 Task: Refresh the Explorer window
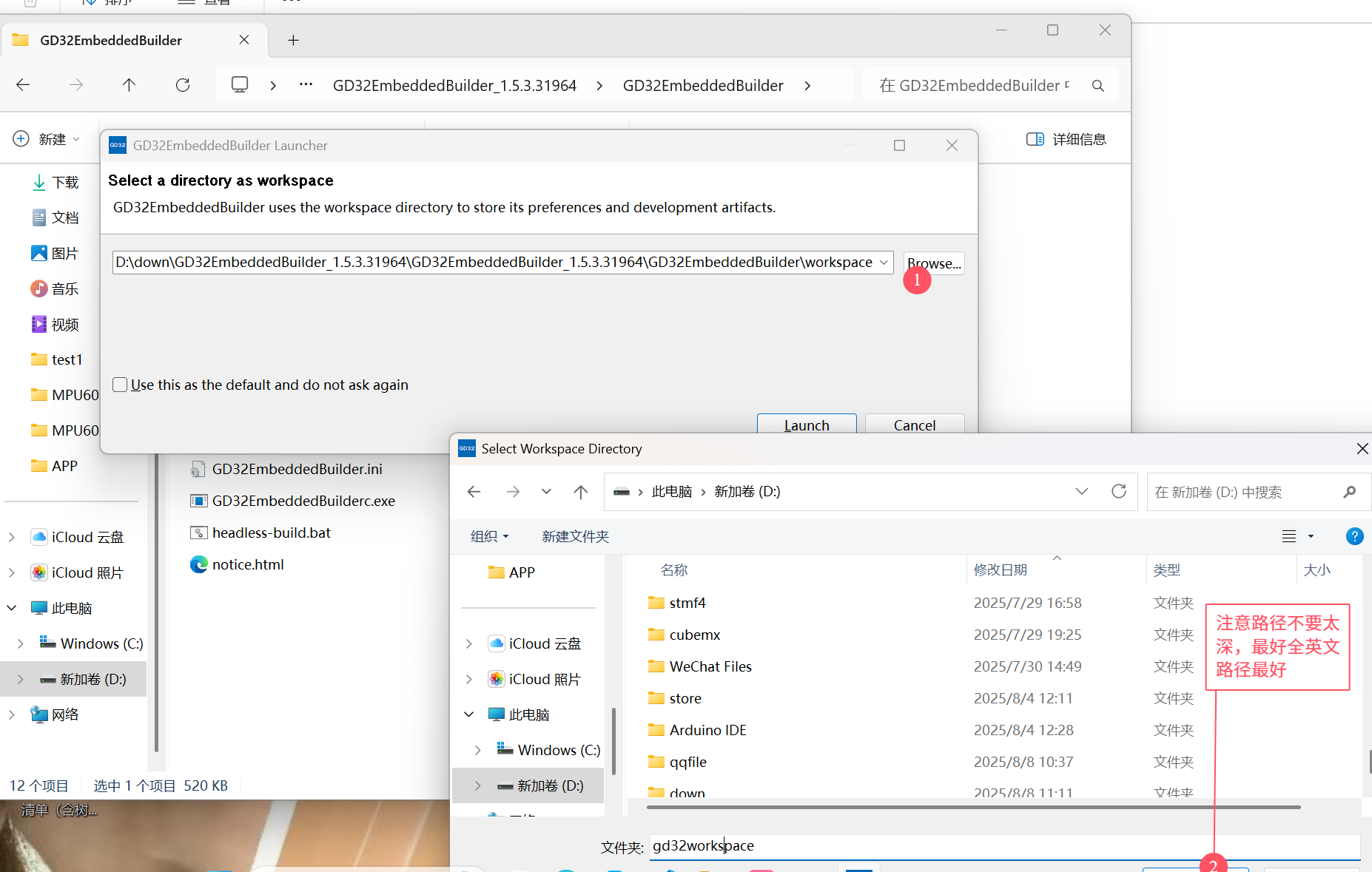point(183,85)
